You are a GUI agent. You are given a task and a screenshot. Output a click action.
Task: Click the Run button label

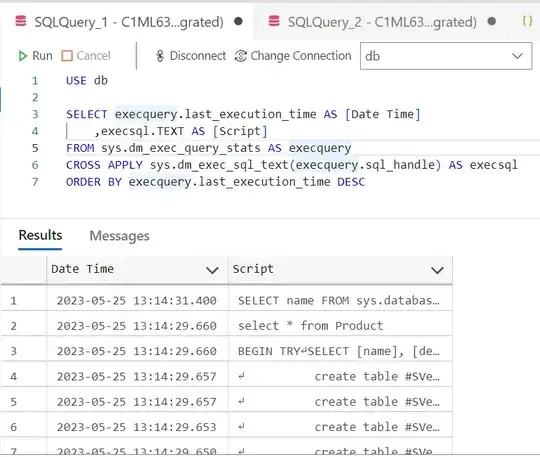[x=42, y=56]
